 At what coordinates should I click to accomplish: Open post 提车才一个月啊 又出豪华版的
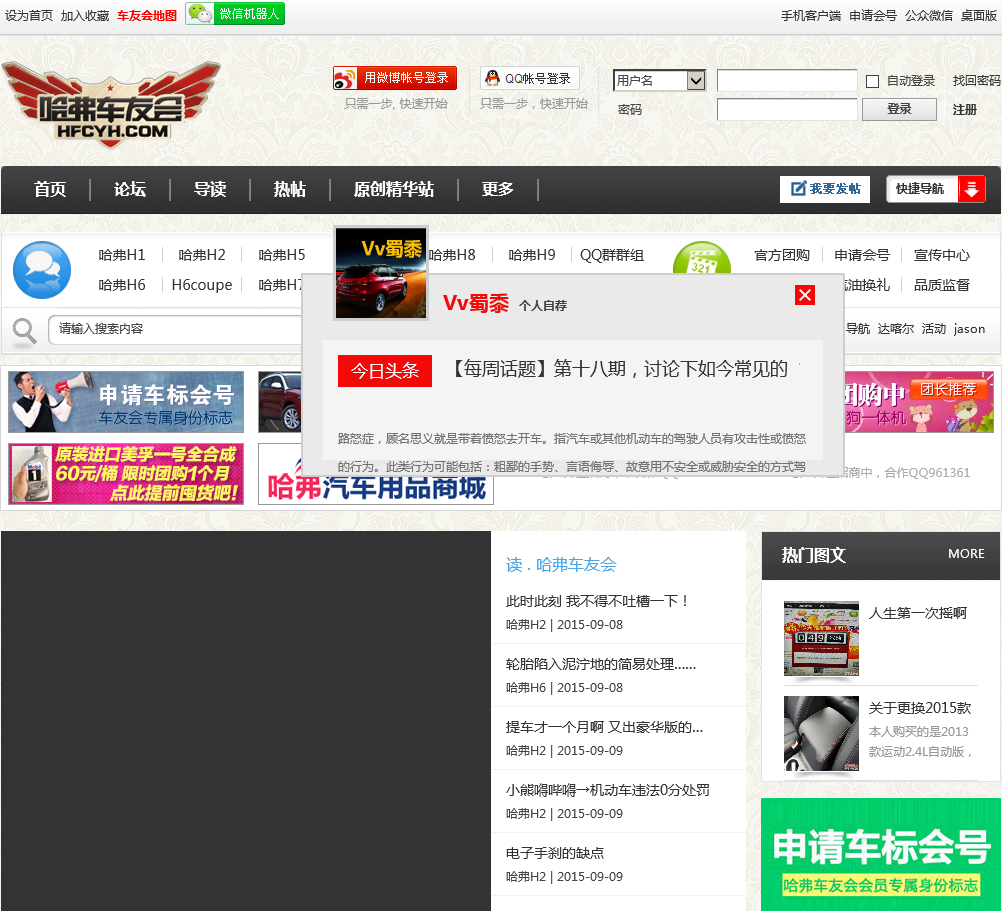(x=605, y=727)
